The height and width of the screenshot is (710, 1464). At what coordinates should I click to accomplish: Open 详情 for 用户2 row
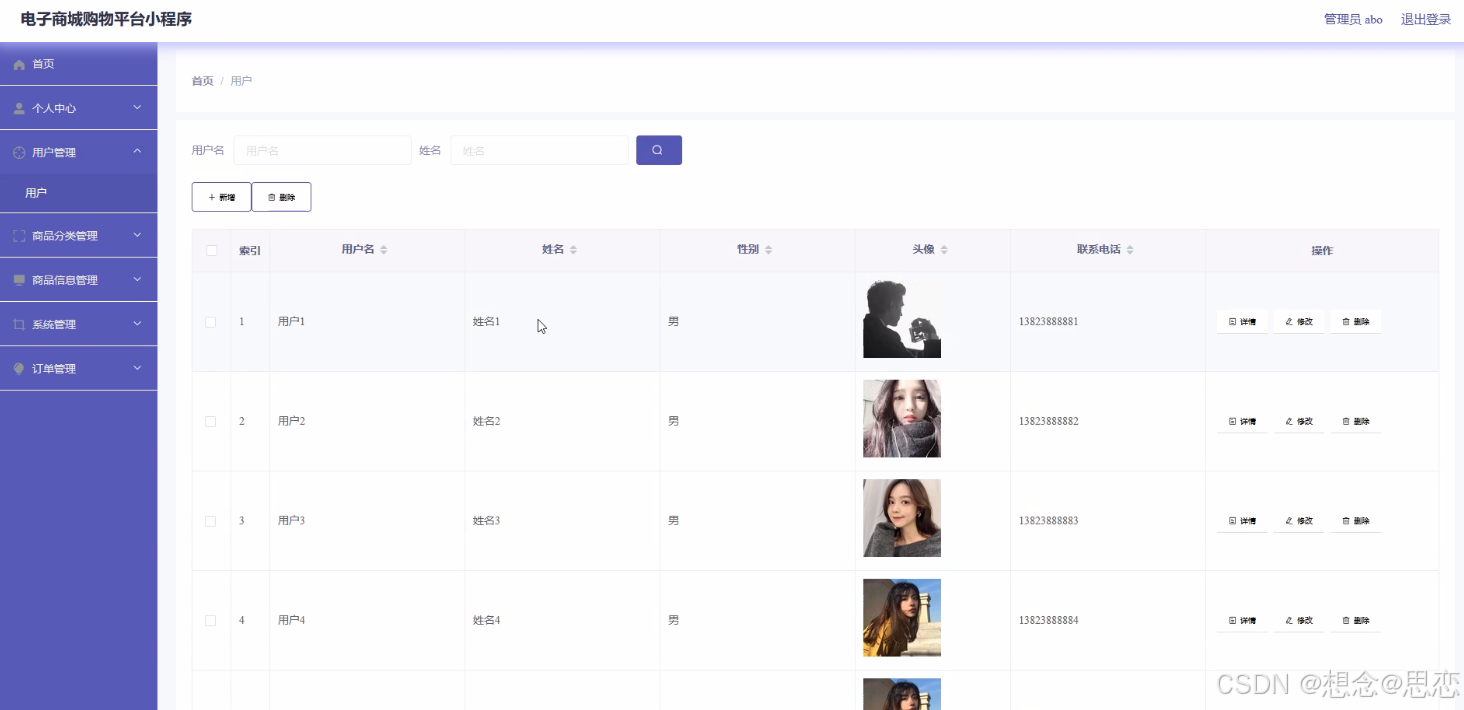(x=1242, y=421)
